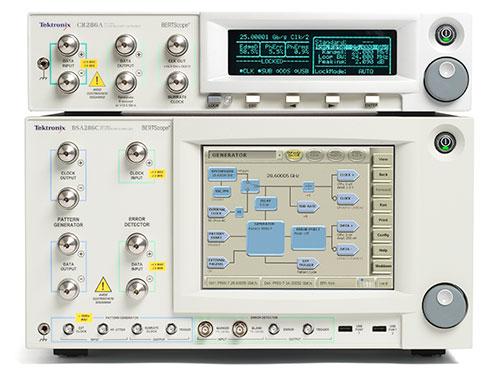Click CR286A Data Input negative connector

(x=68, y=82)
